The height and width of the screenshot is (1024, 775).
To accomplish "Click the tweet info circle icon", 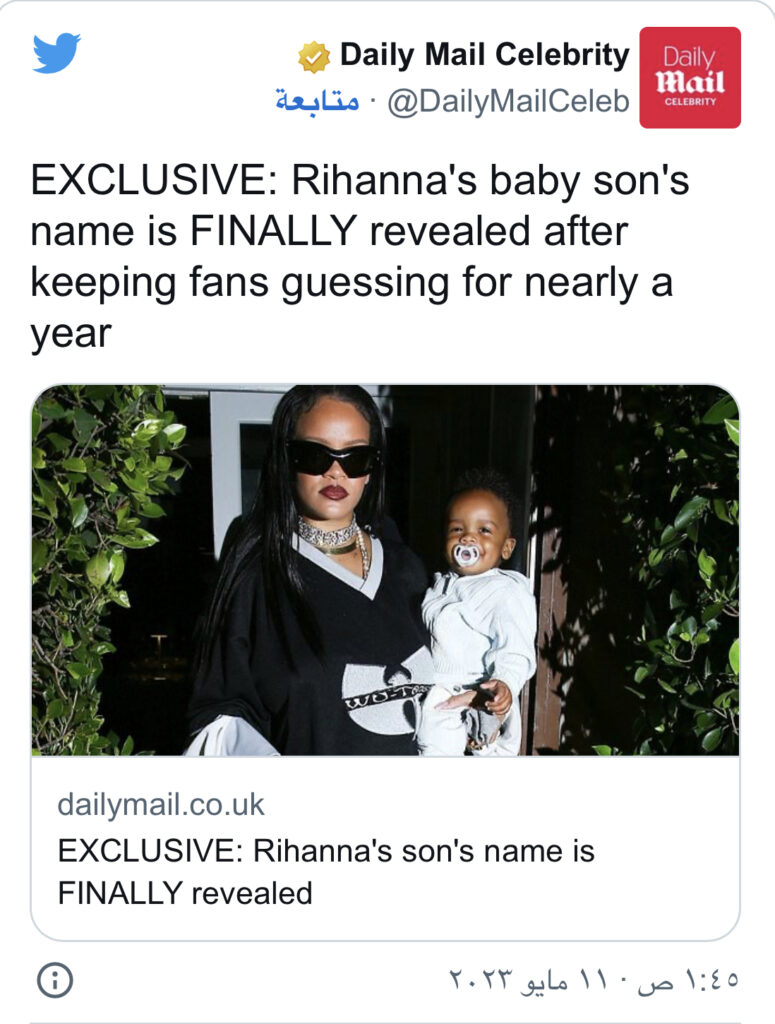I will pyautogui.click(x=54, y=980).
